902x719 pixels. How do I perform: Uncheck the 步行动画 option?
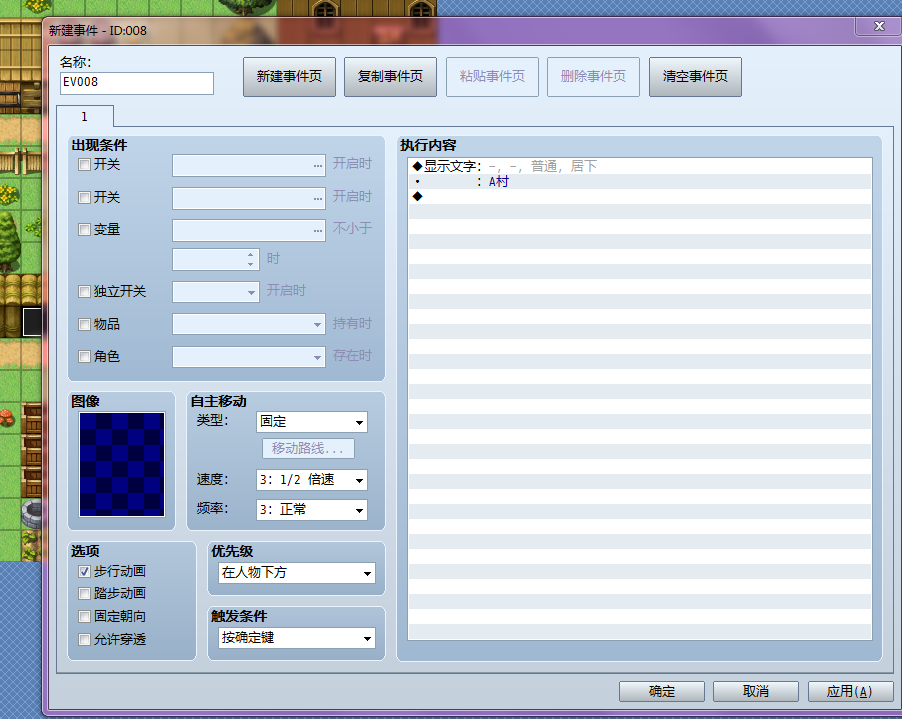tap(84, 571)
